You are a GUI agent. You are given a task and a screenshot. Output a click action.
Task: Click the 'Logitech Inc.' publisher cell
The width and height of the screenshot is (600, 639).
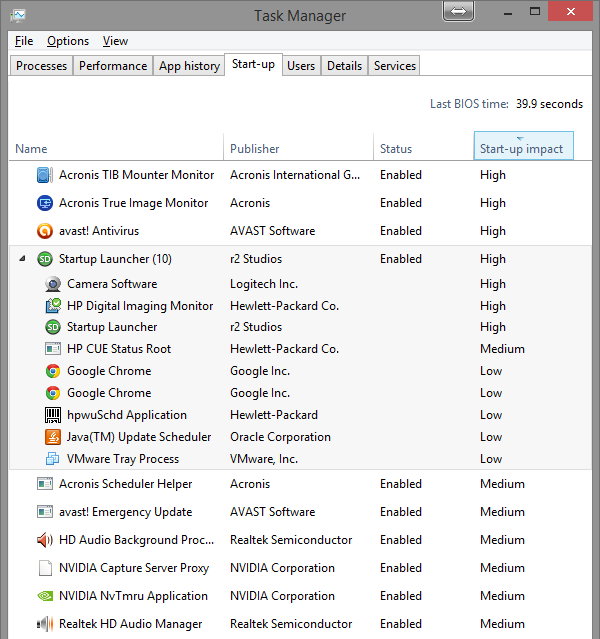264,284
